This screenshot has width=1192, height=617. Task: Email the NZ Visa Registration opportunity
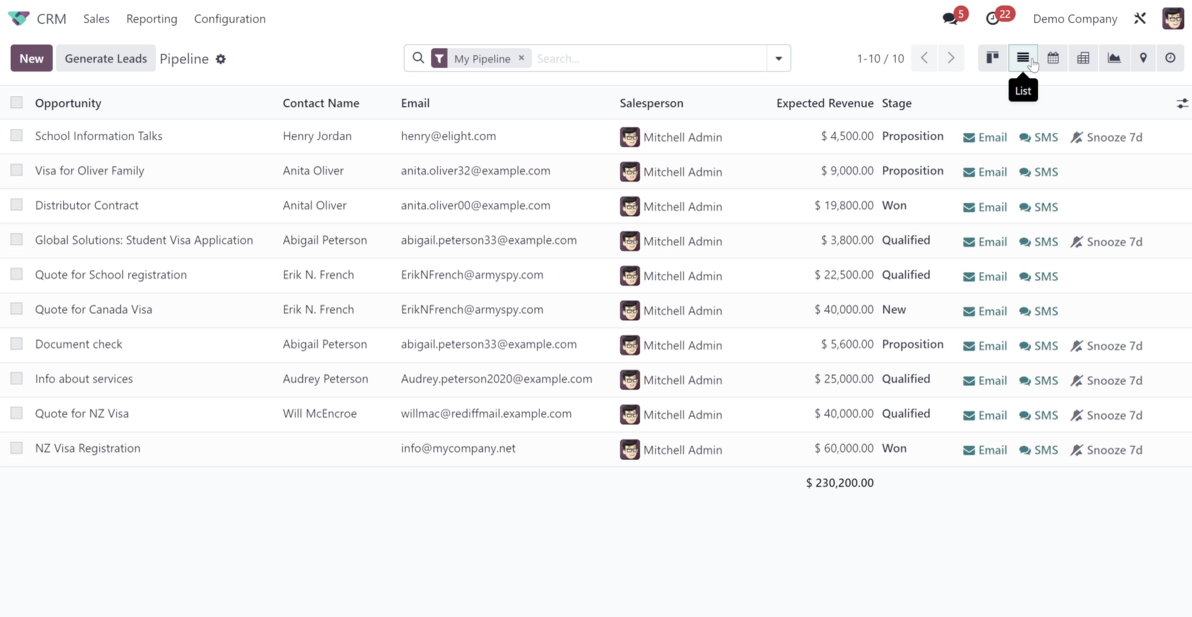tap(985, 450)
